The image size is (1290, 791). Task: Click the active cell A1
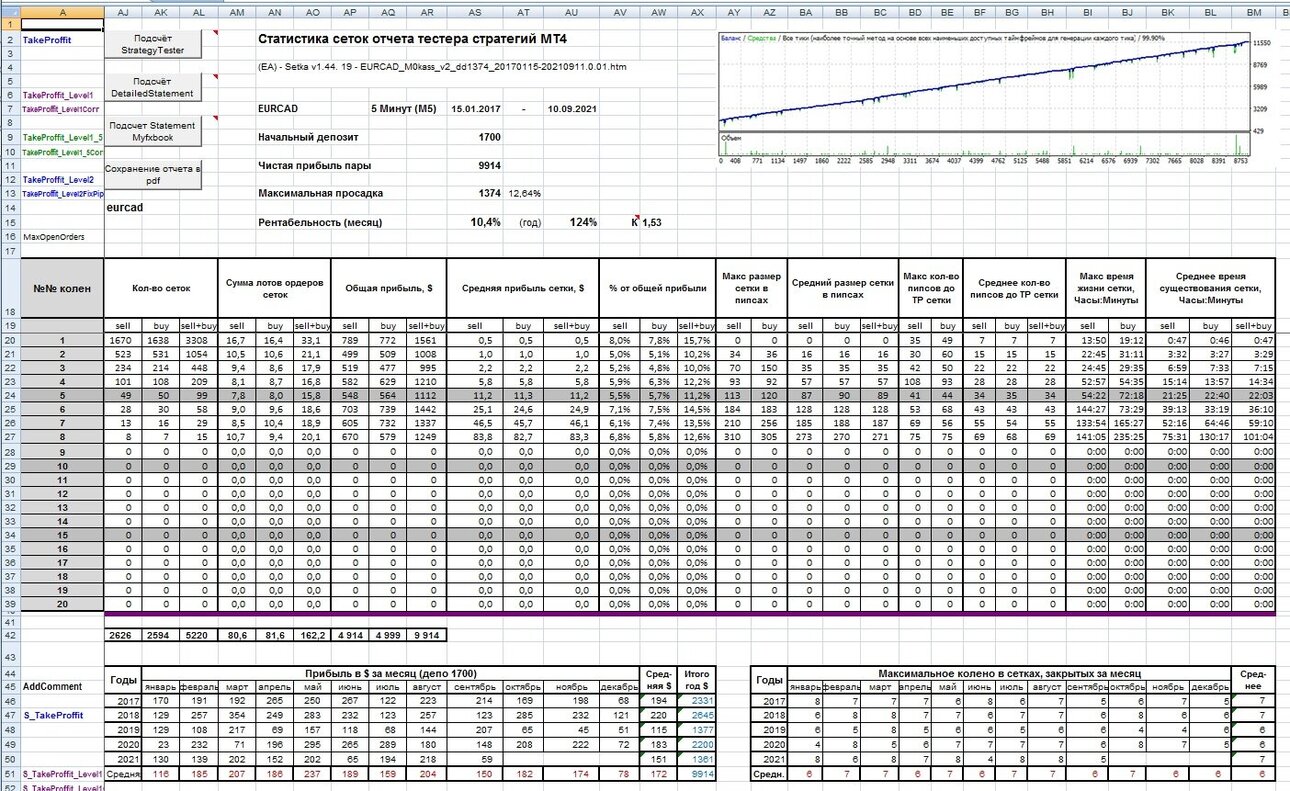62,24
